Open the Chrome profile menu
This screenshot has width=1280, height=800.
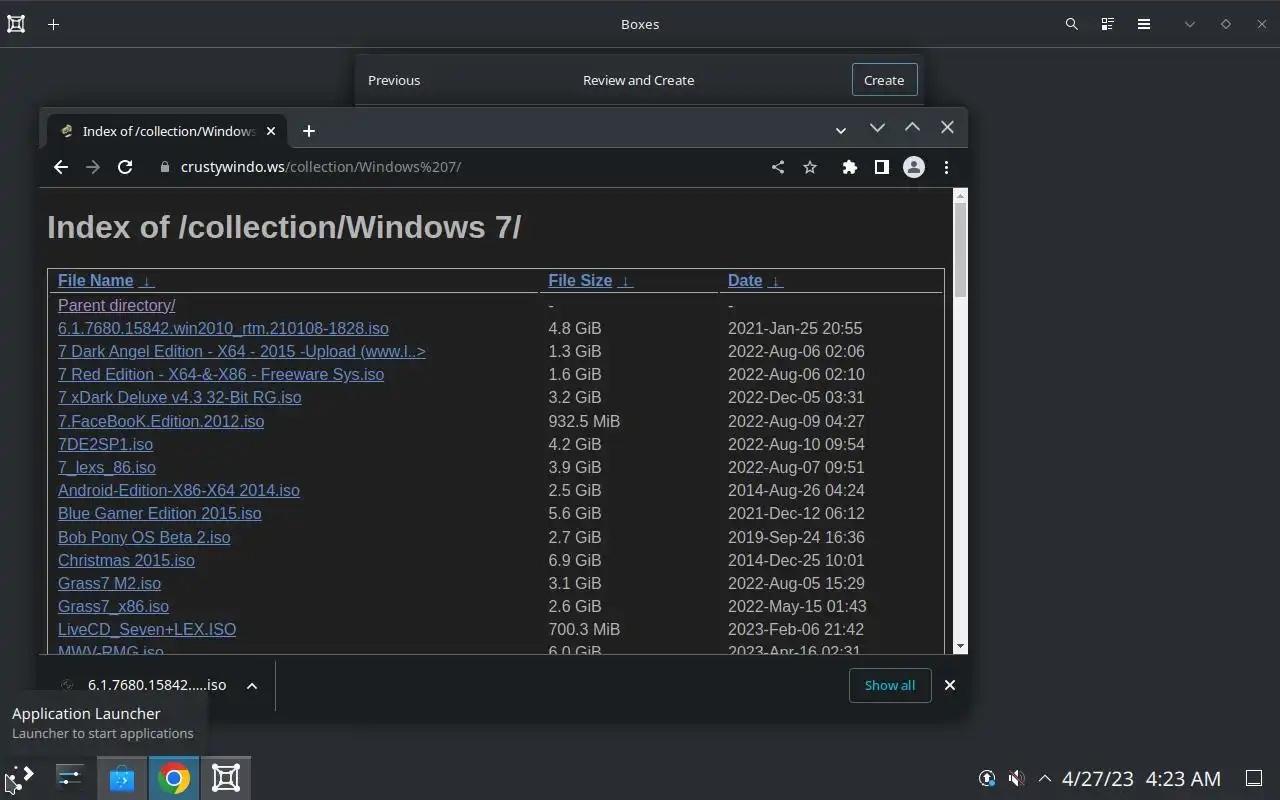tap(913, 167)
